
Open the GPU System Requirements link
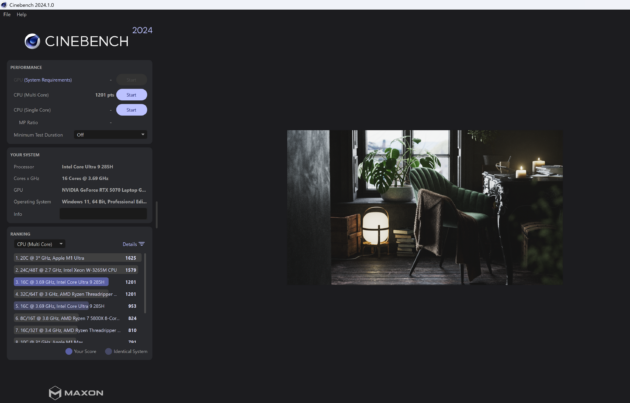point(41,79)
